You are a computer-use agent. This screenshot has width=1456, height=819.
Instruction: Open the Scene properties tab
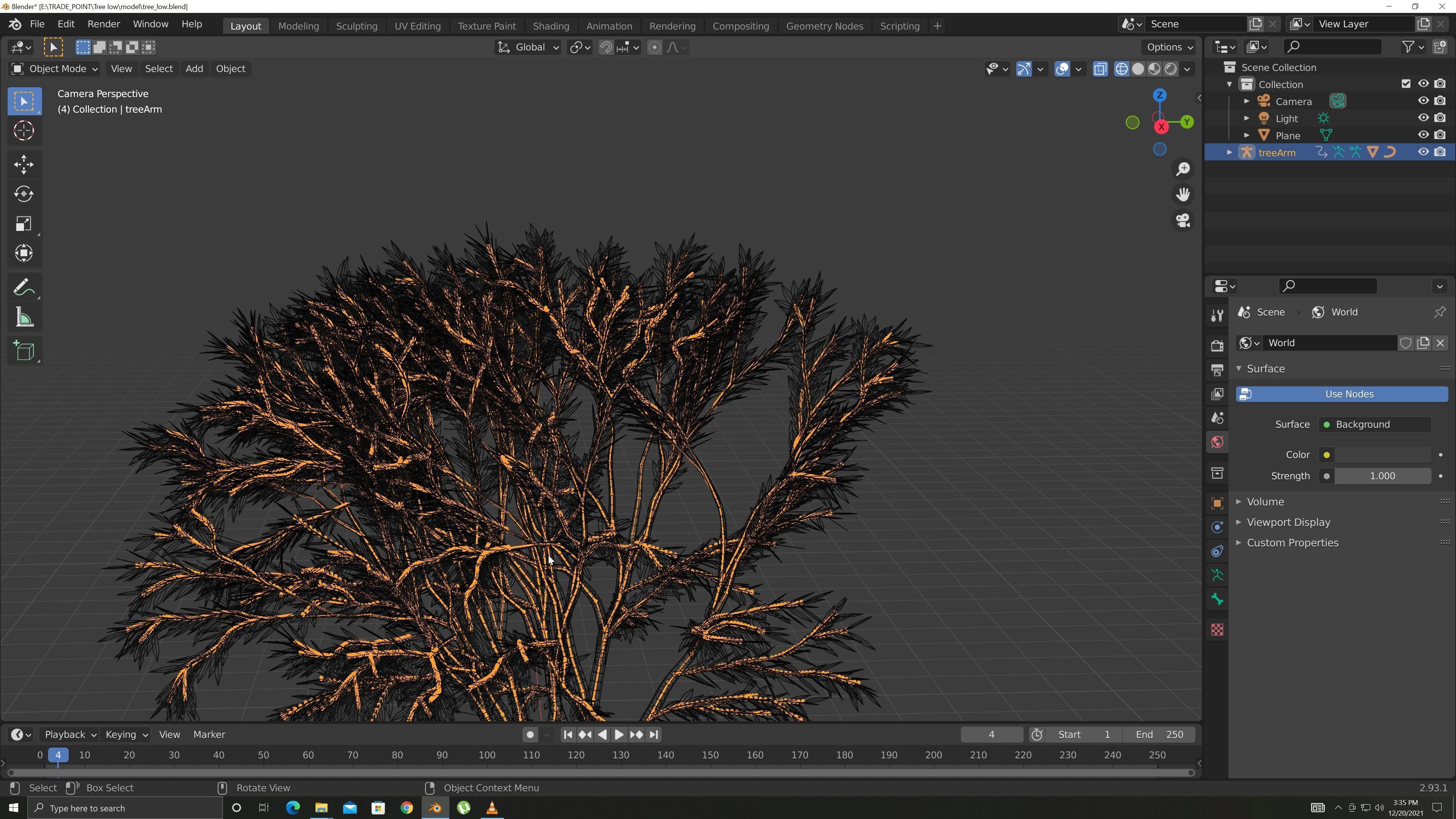1217,418
